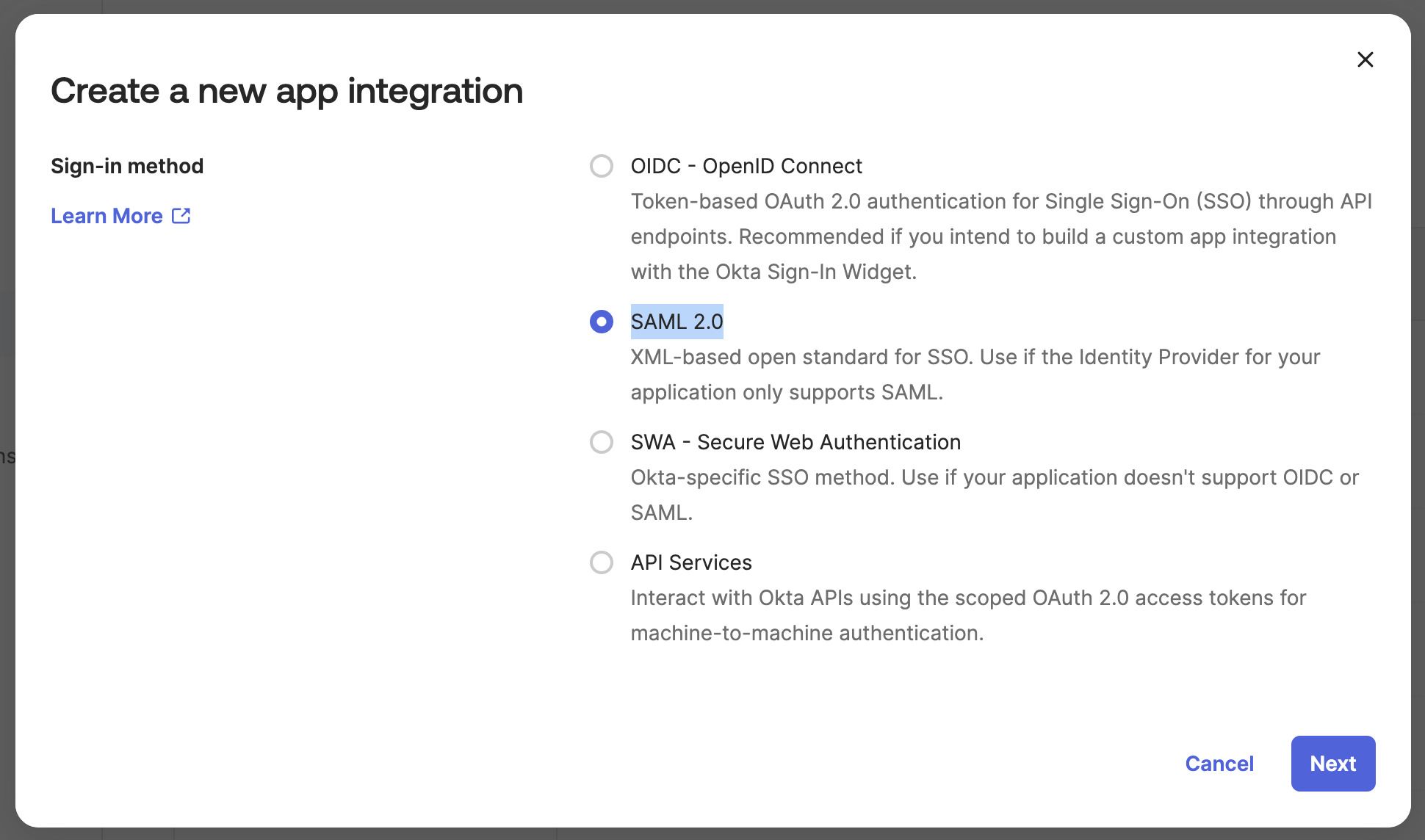
Task: Click the API Services label text
Action: pos(691,562)
